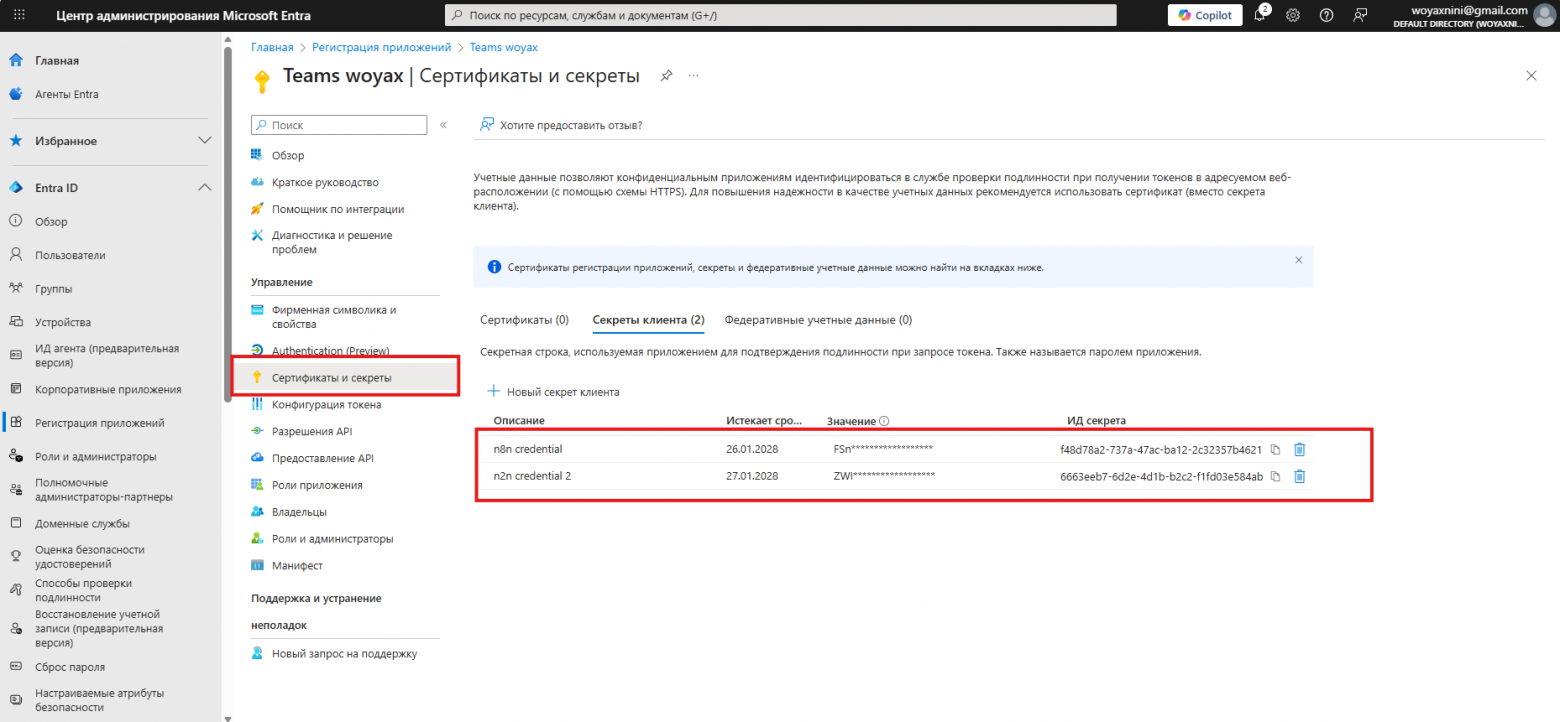1560x722 pixels.
Task: Open Authentication (Preview) menu item
Action: 331,351
